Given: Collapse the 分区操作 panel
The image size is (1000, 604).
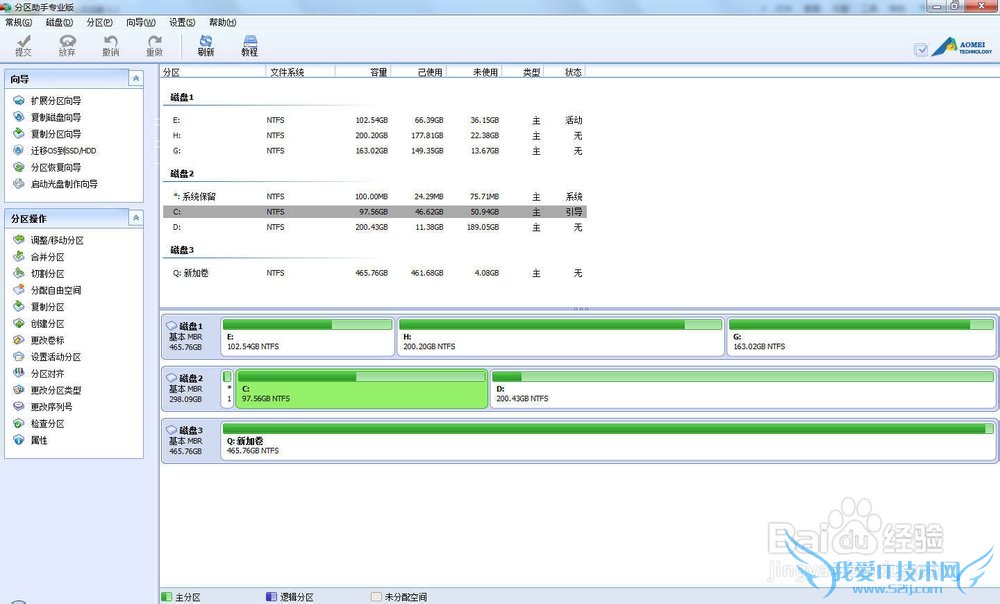Looking at the screenshot, I should click(136, 217).
